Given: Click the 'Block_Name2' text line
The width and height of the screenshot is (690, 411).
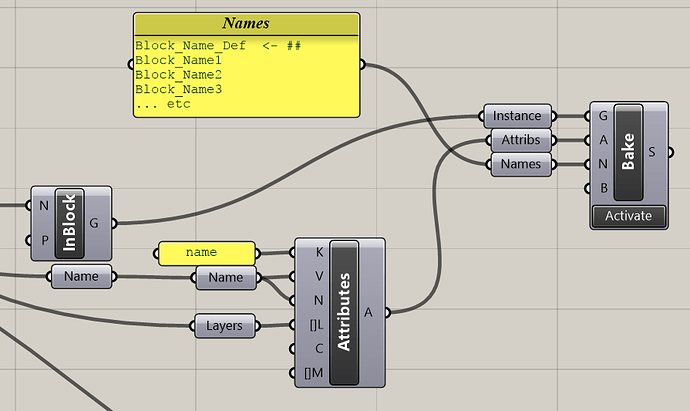Looking at the screenshot, I should pyautogui.click(x=178, y=75).
